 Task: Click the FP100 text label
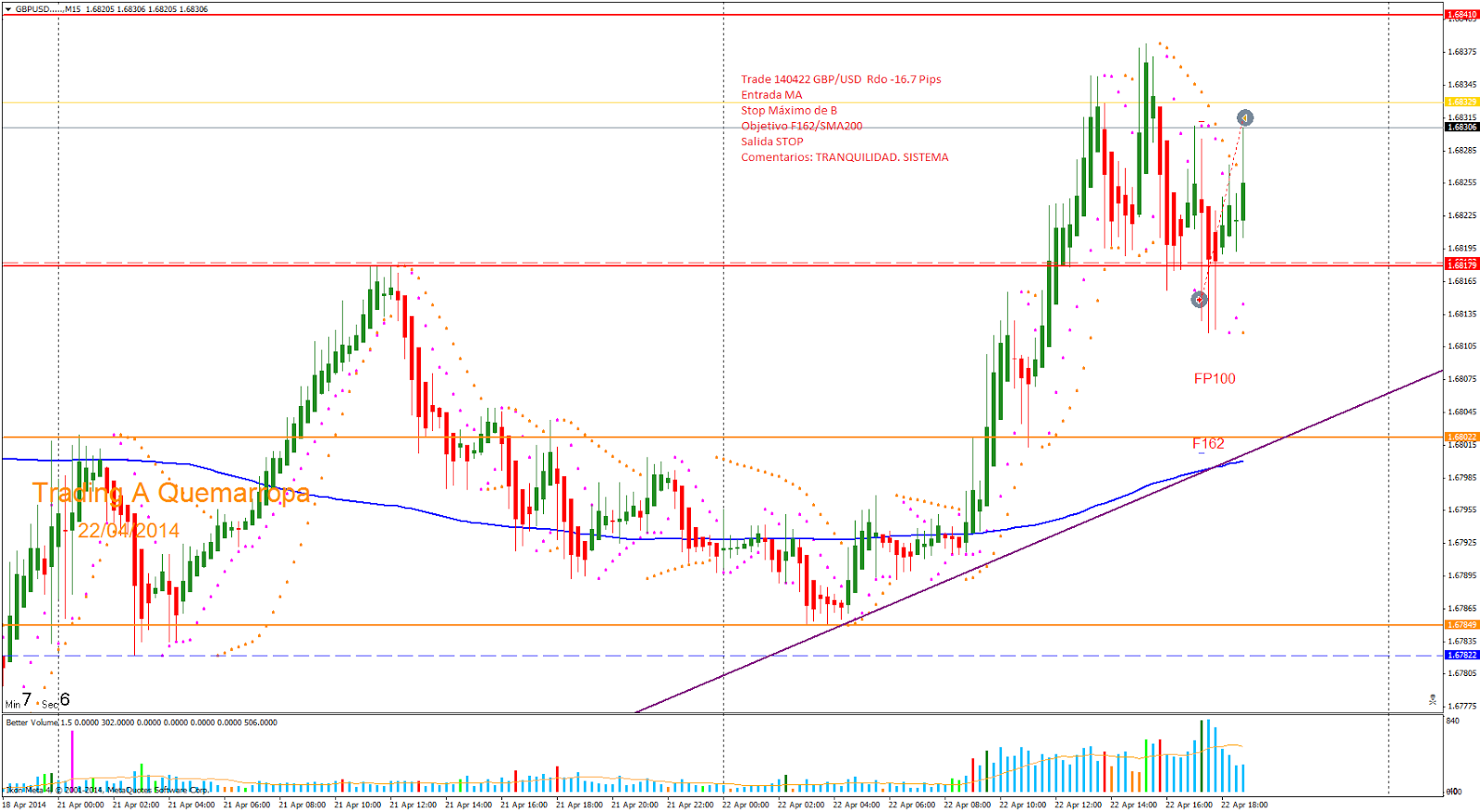[x=1214, y=378]
